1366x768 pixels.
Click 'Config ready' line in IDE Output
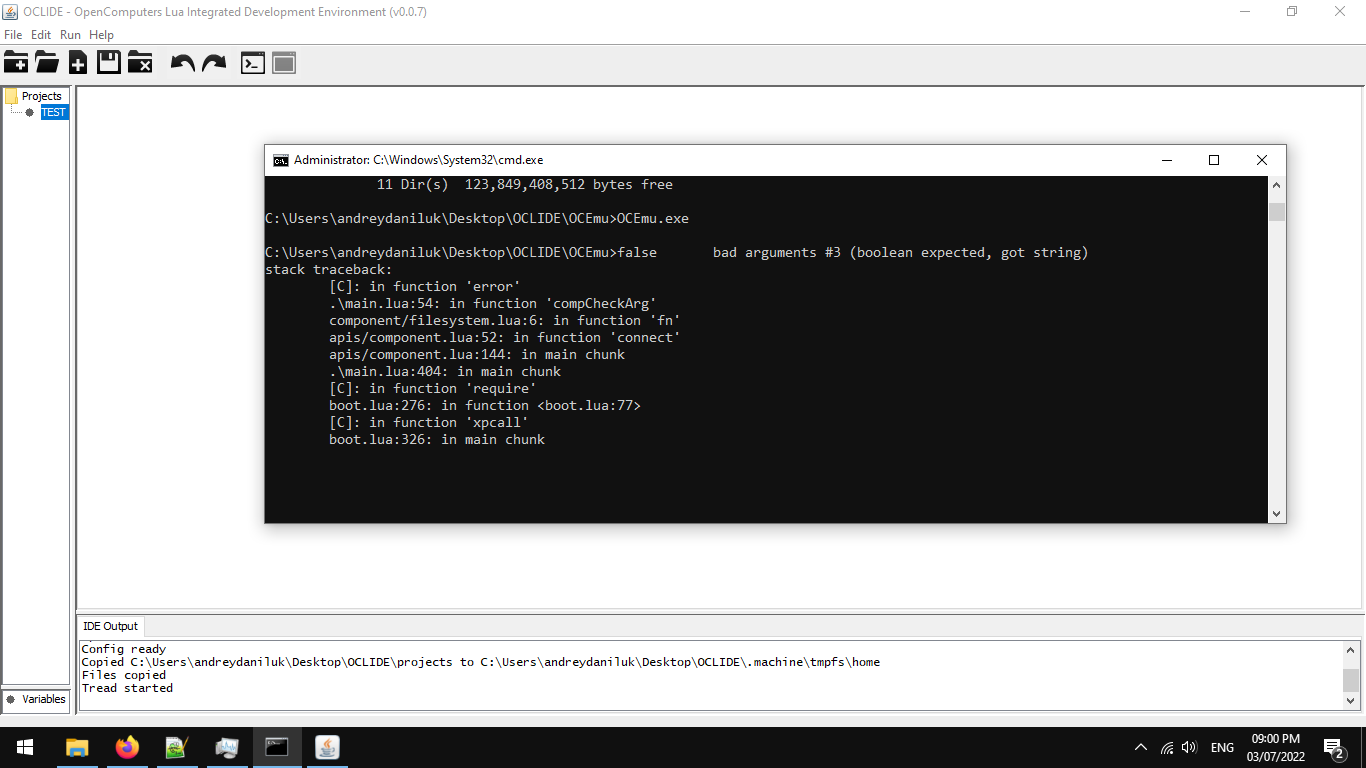pos(124,649)
